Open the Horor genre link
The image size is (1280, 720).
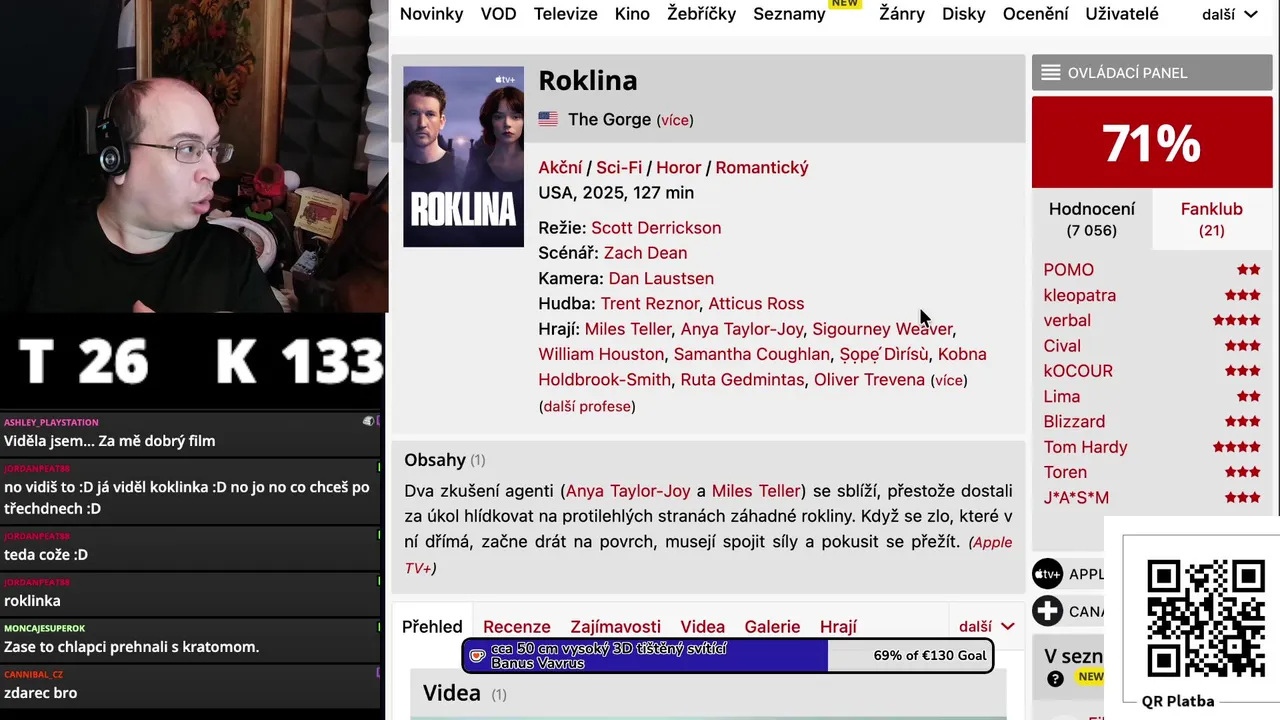(x=678, y=168)
